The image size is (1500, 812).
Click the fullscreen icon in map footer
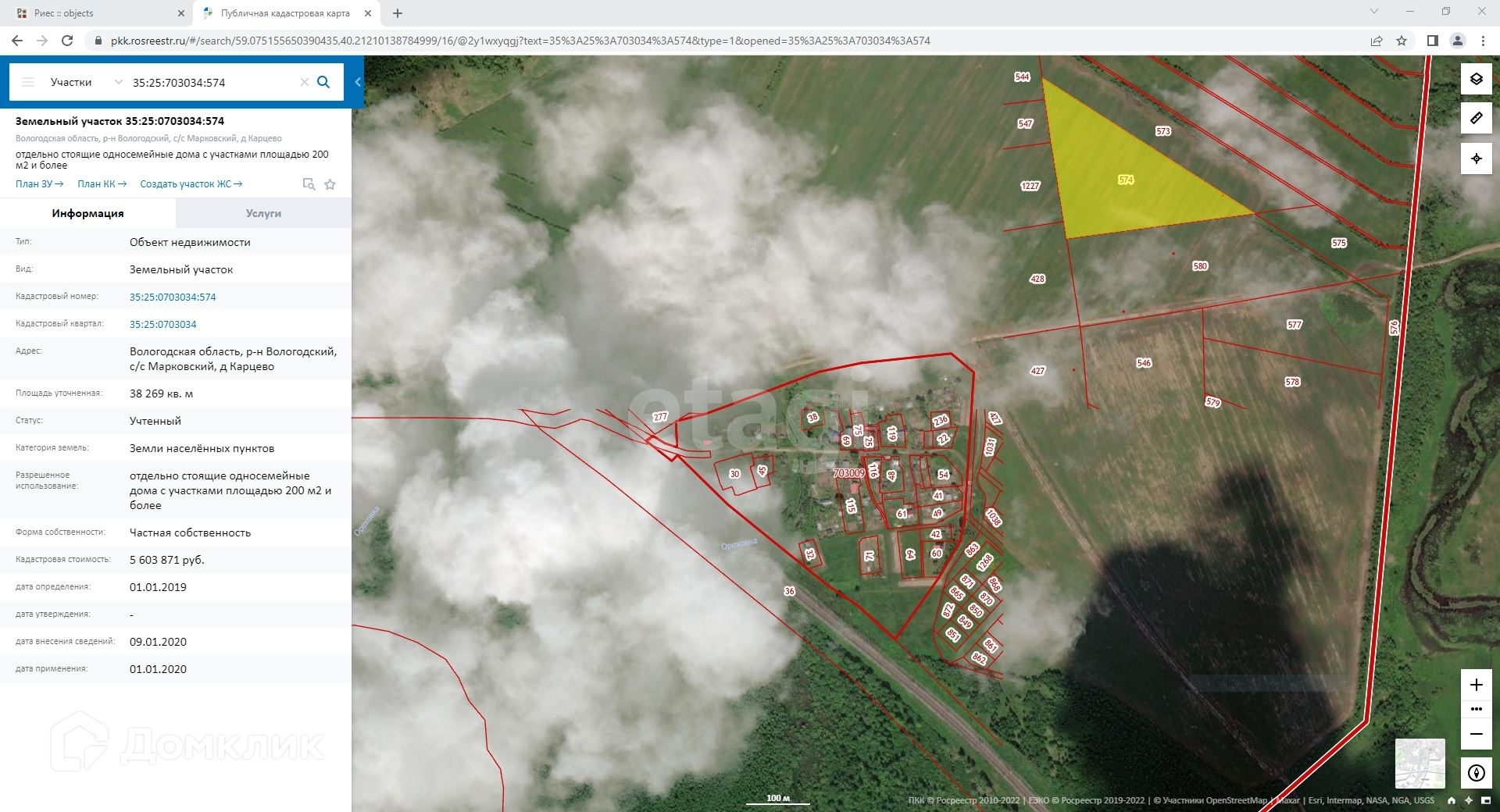click(1486, 800)
